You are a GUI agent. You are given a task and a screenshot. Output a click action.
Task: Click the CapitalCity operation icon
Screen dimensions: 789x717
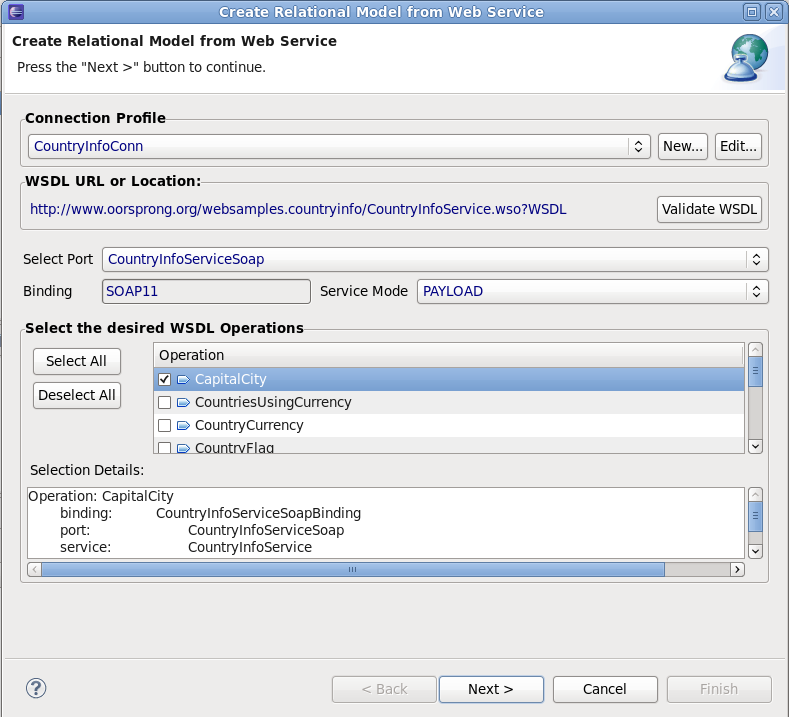[183, 380]
